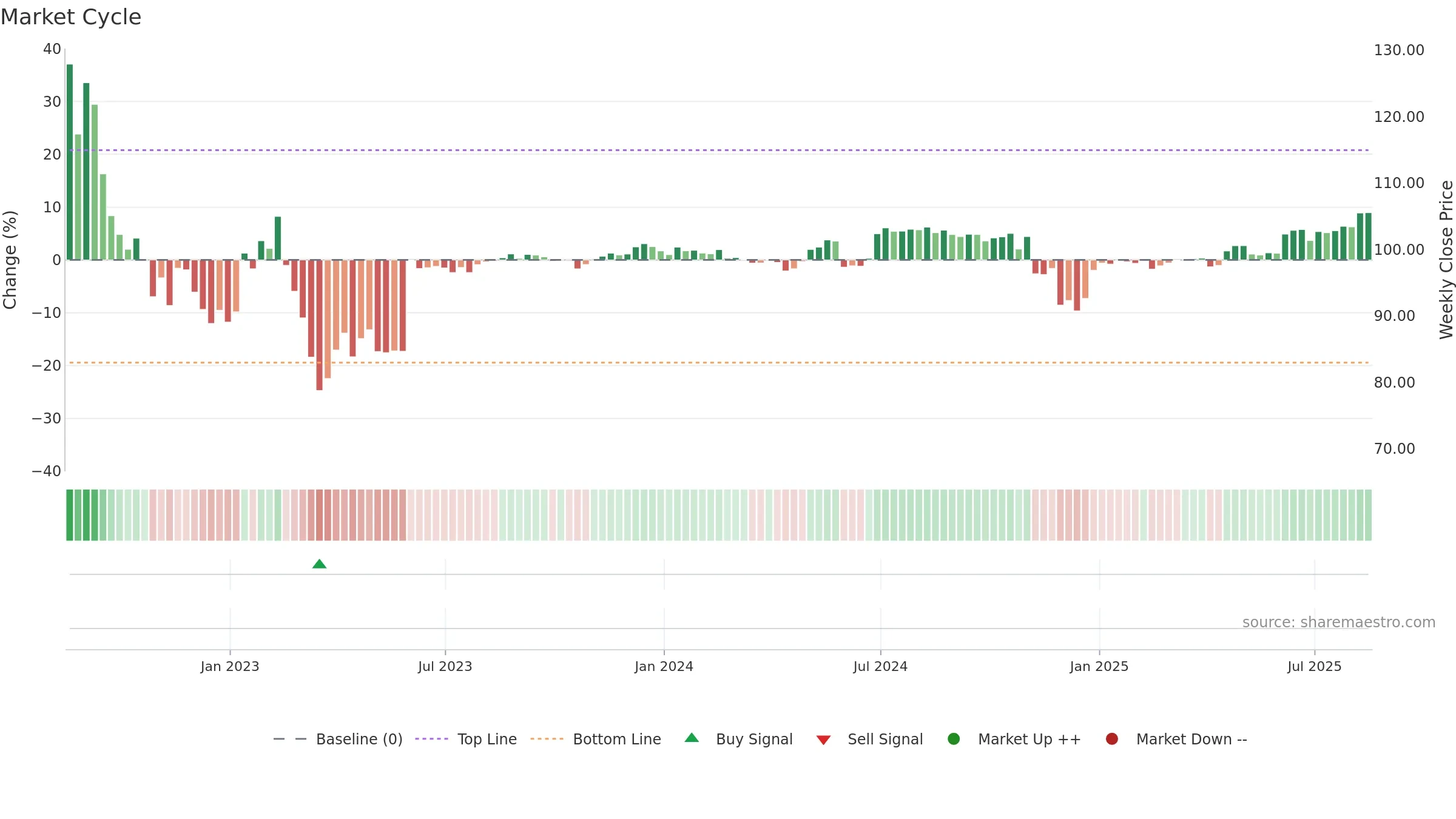The width and height of the screenshot is (1456, 819).
Task: Click the source: sharemaestro.com text
Action: [1339, 622]
